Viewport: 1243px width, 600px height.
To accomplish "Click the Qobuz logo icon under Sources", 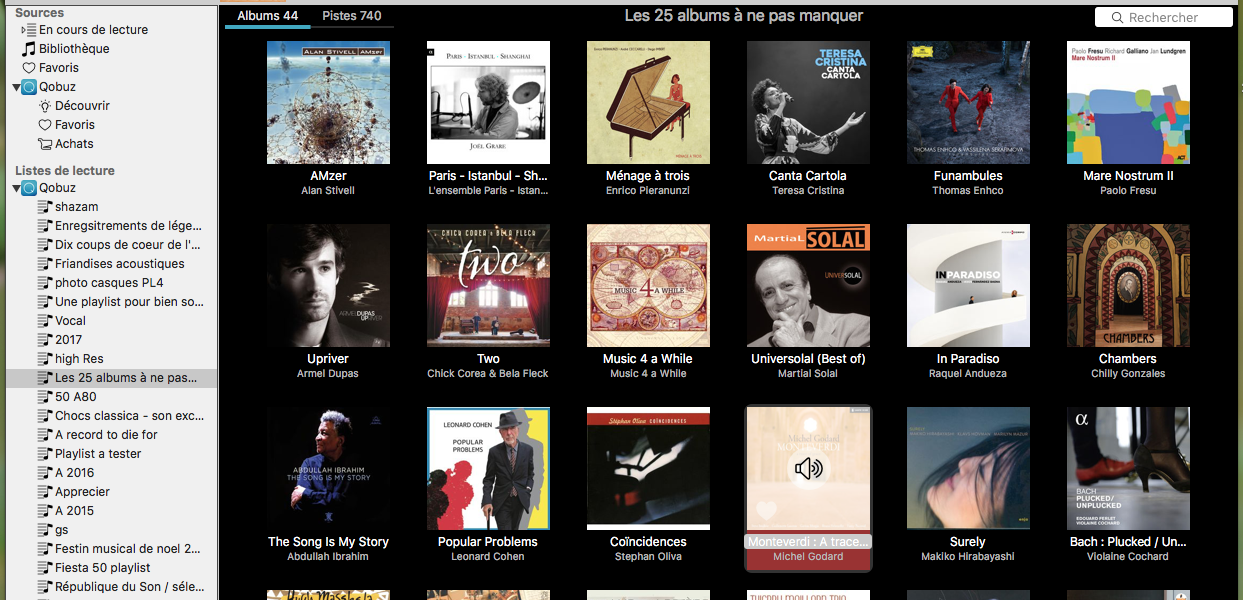I will pos(29,87).
